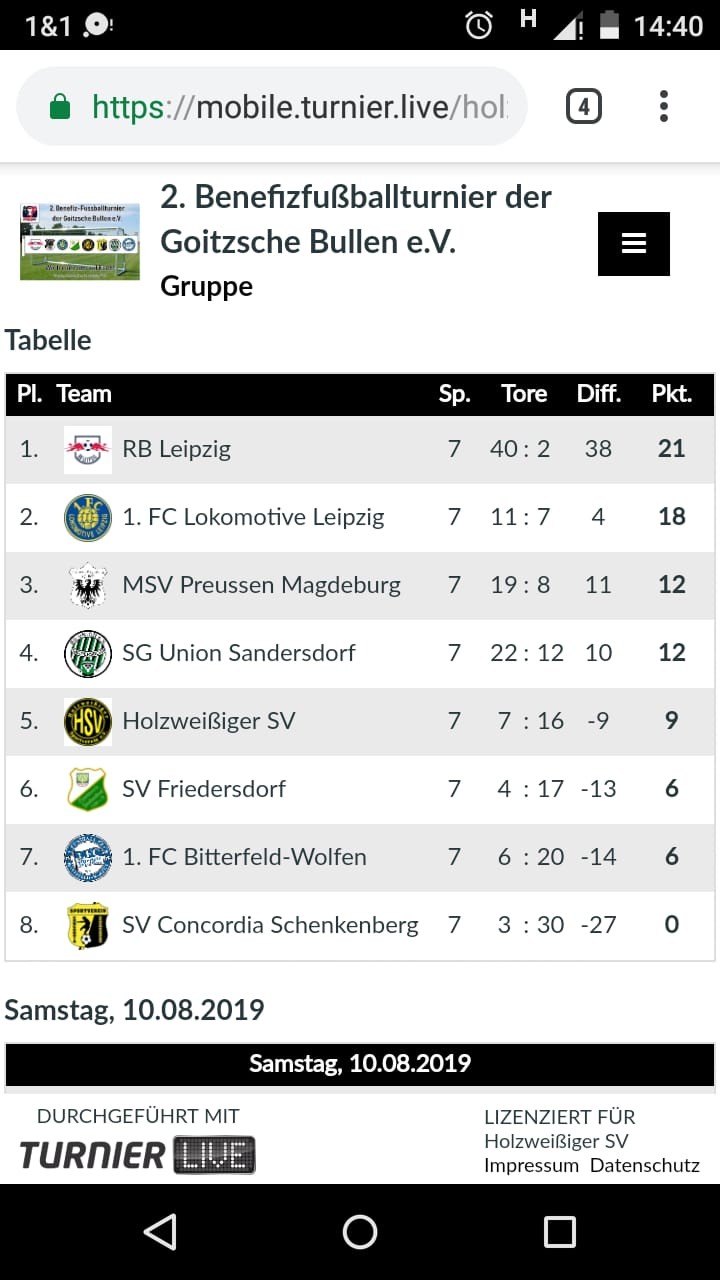Viewport: 720px width, 1280px height.
Task: Tap the tournament banner thumbnail image
Action: click(80, 241)
